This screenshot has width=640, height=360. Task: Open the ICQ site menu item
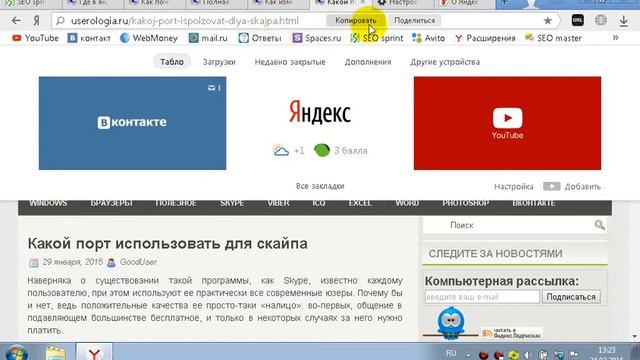[x=319, y=203]
